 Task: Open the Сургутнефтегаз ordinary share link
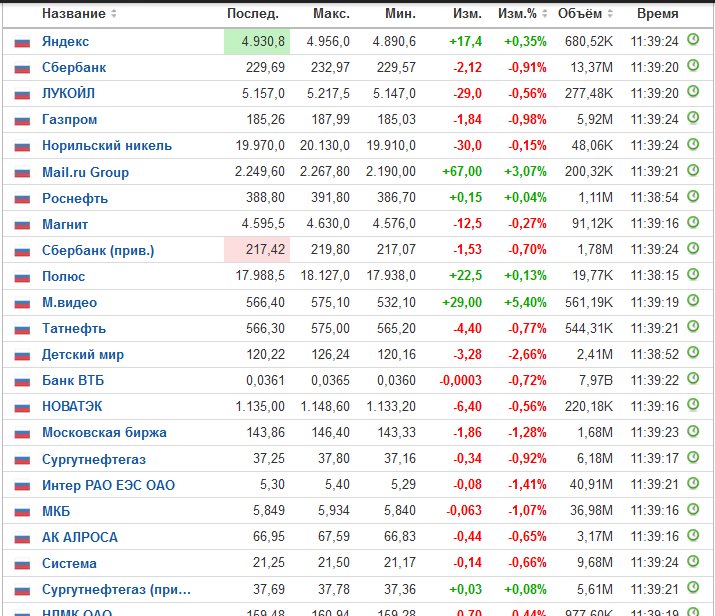point(94,459)
